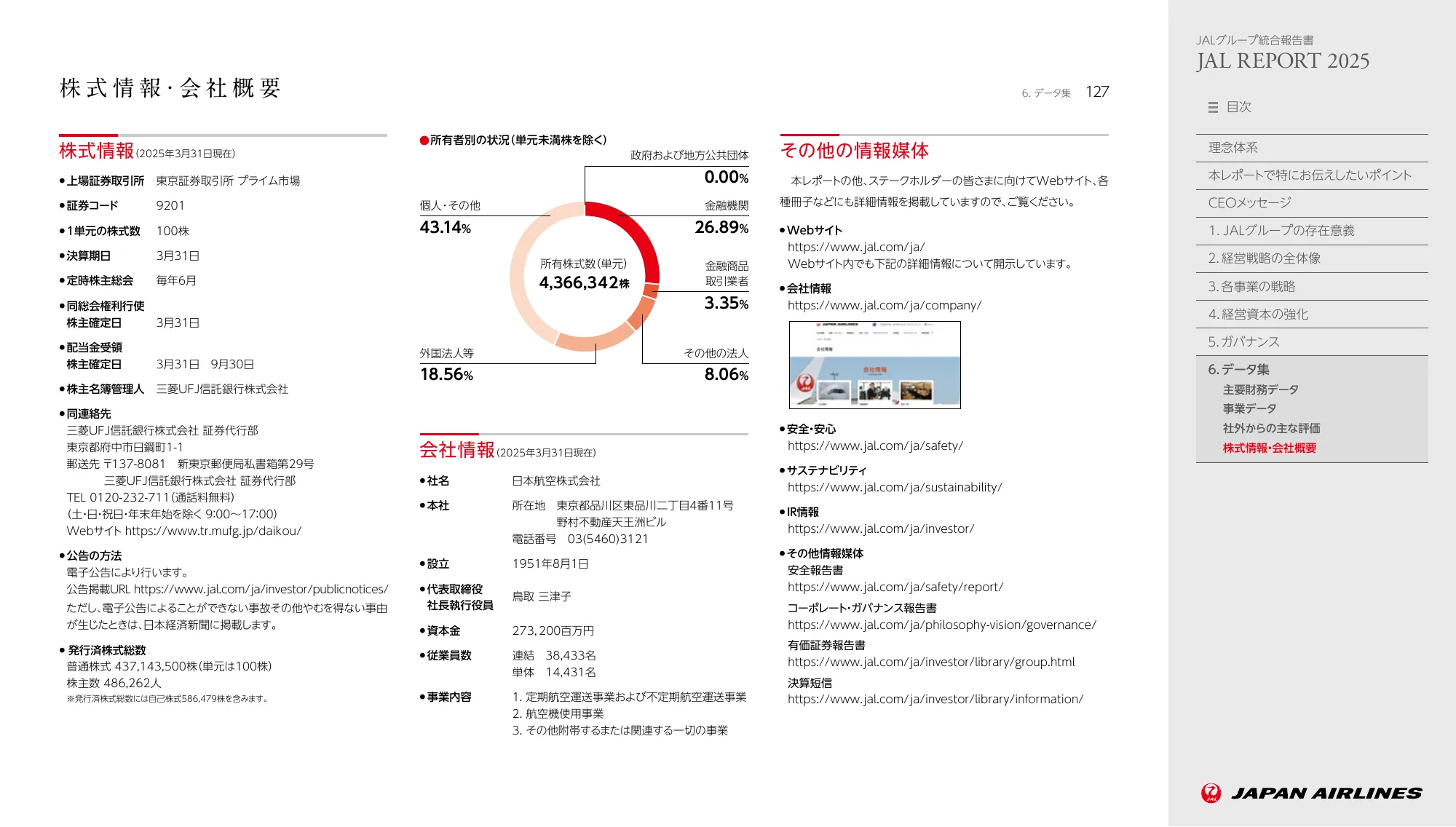Open 4. 経営資本の強化 section
Viewport: 1456px width, 827px height.
click(1312, 314)
